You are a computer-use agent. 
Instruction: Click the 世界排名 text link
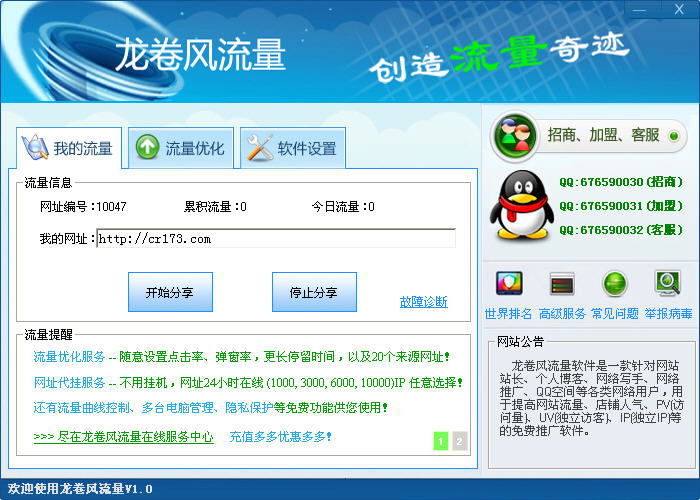tap(508, 313)
